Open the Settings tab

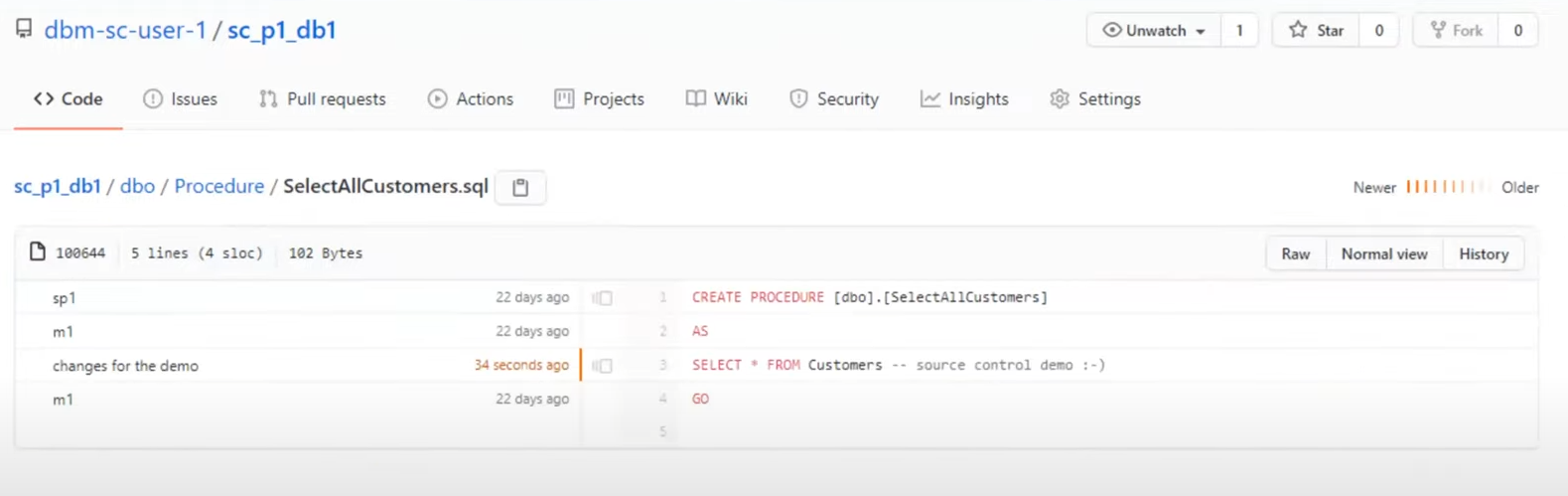pos(1095,99)
